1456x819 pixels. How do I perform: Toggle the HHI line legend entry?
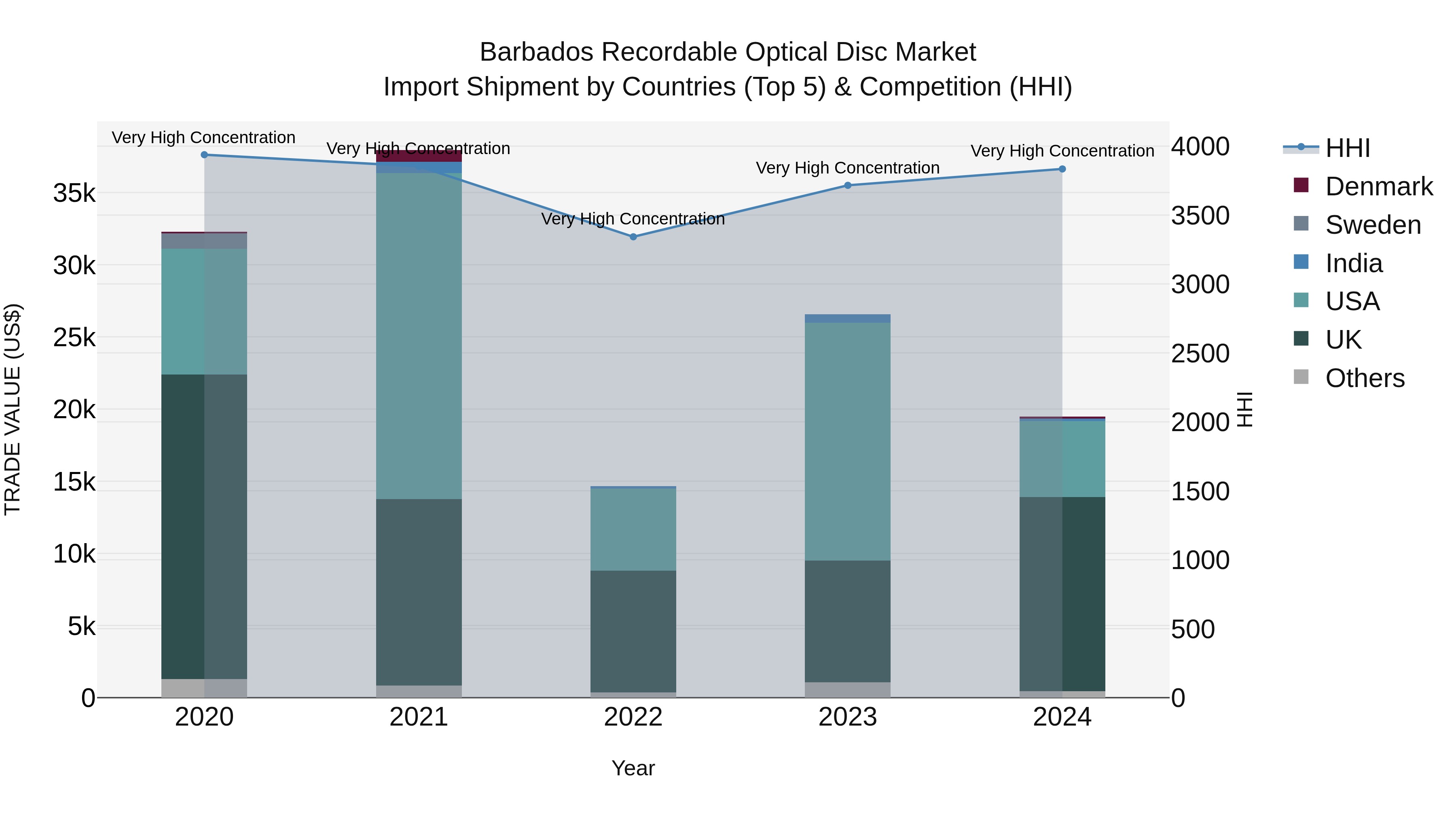coord(1327,148)
